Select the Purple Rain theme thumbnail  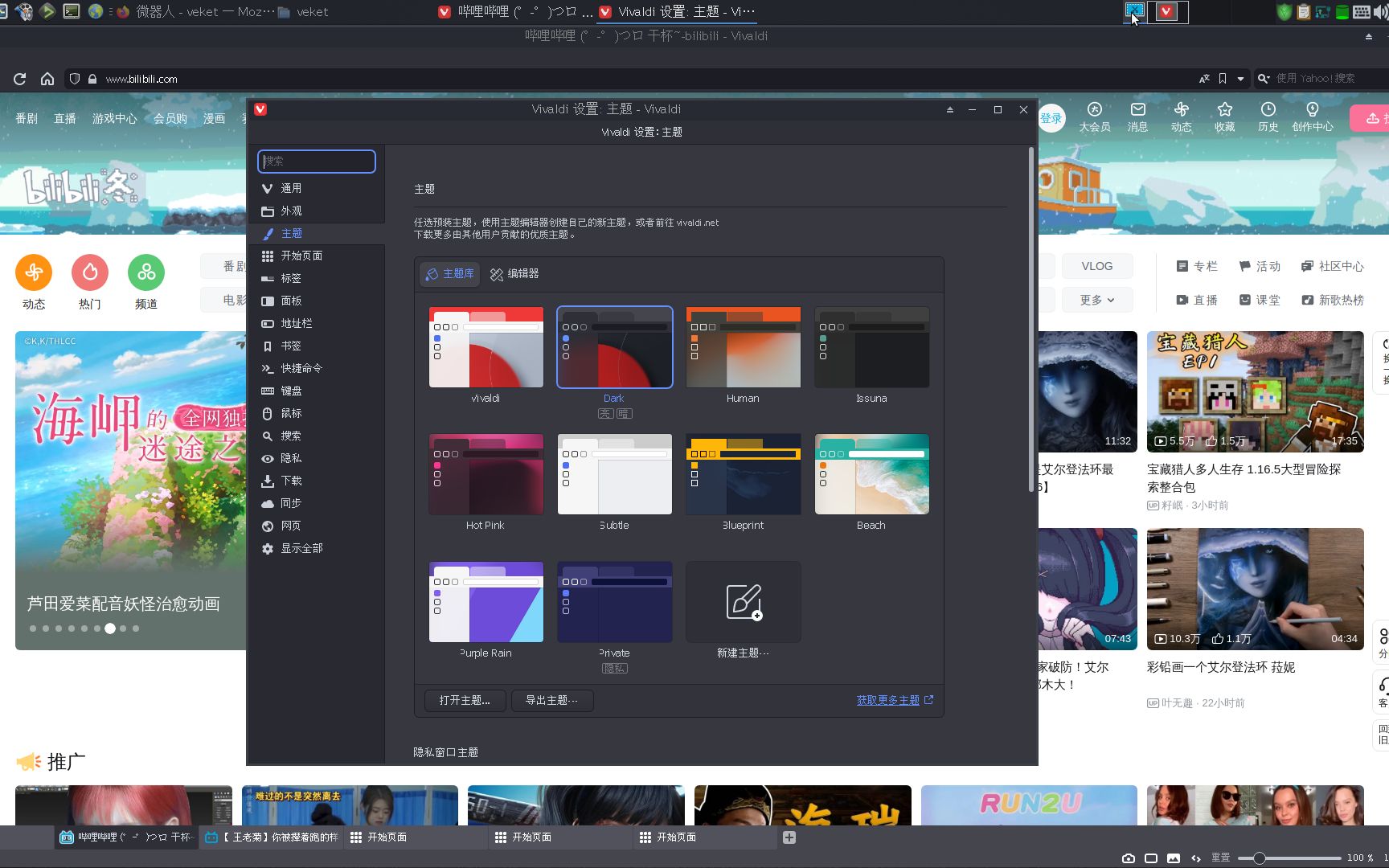(486, 602)
